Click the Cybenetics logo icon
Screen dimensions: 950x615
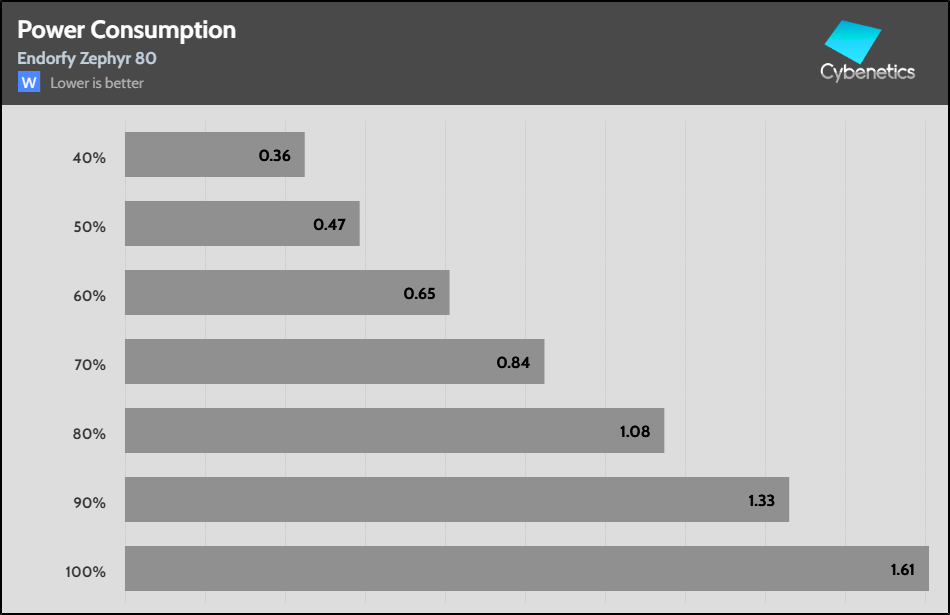tap(852, 42)
